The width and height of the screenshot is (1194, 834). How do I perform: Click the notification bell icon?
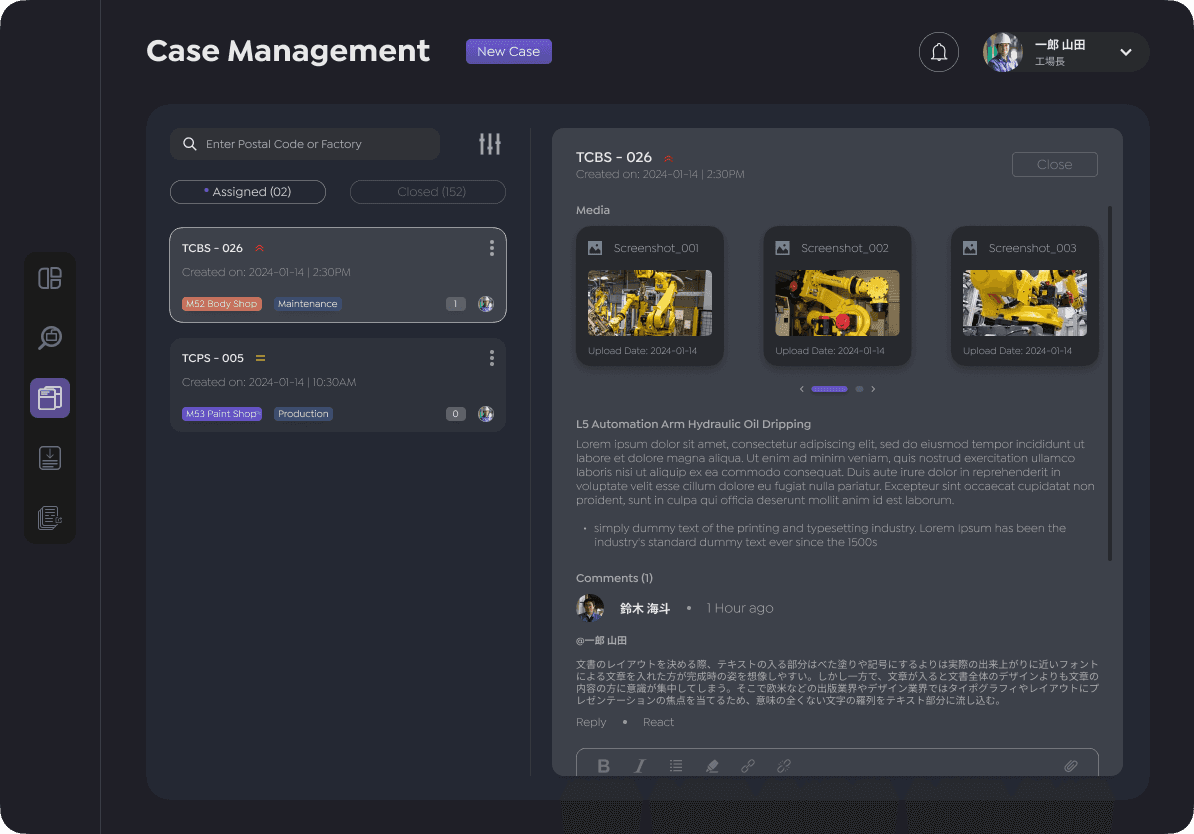coord(938,51)
